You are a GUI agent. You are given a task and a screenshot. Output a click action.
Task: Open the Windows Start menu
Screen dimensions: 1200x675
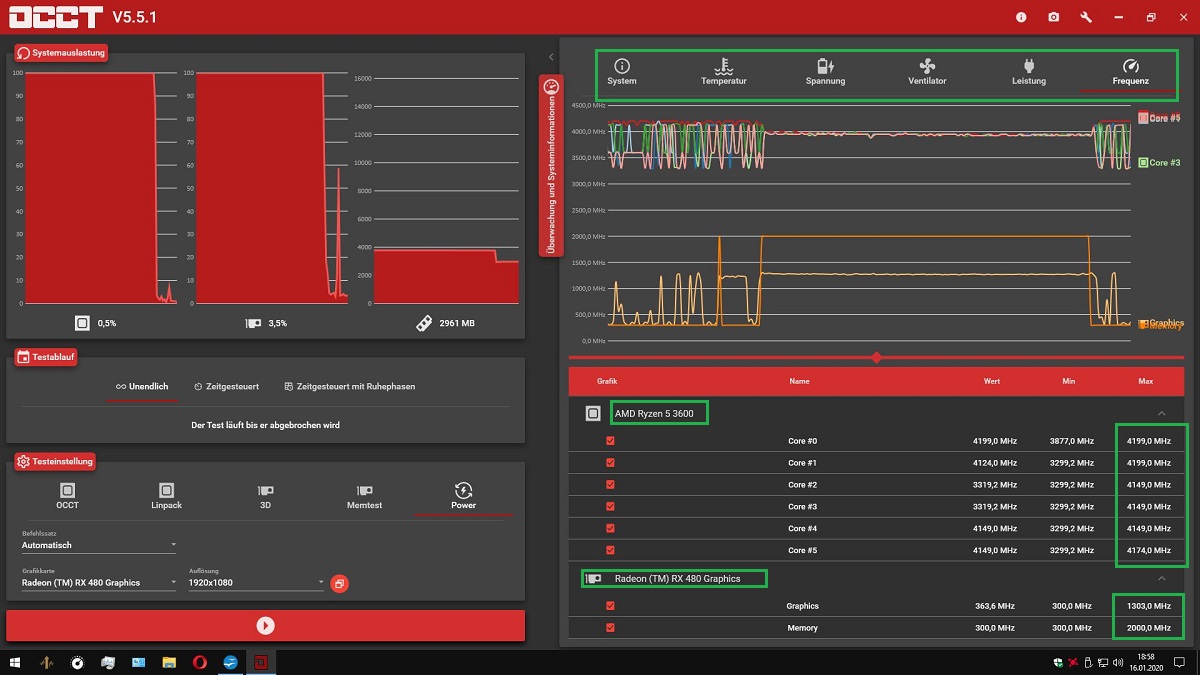click(x=15, y=662)
